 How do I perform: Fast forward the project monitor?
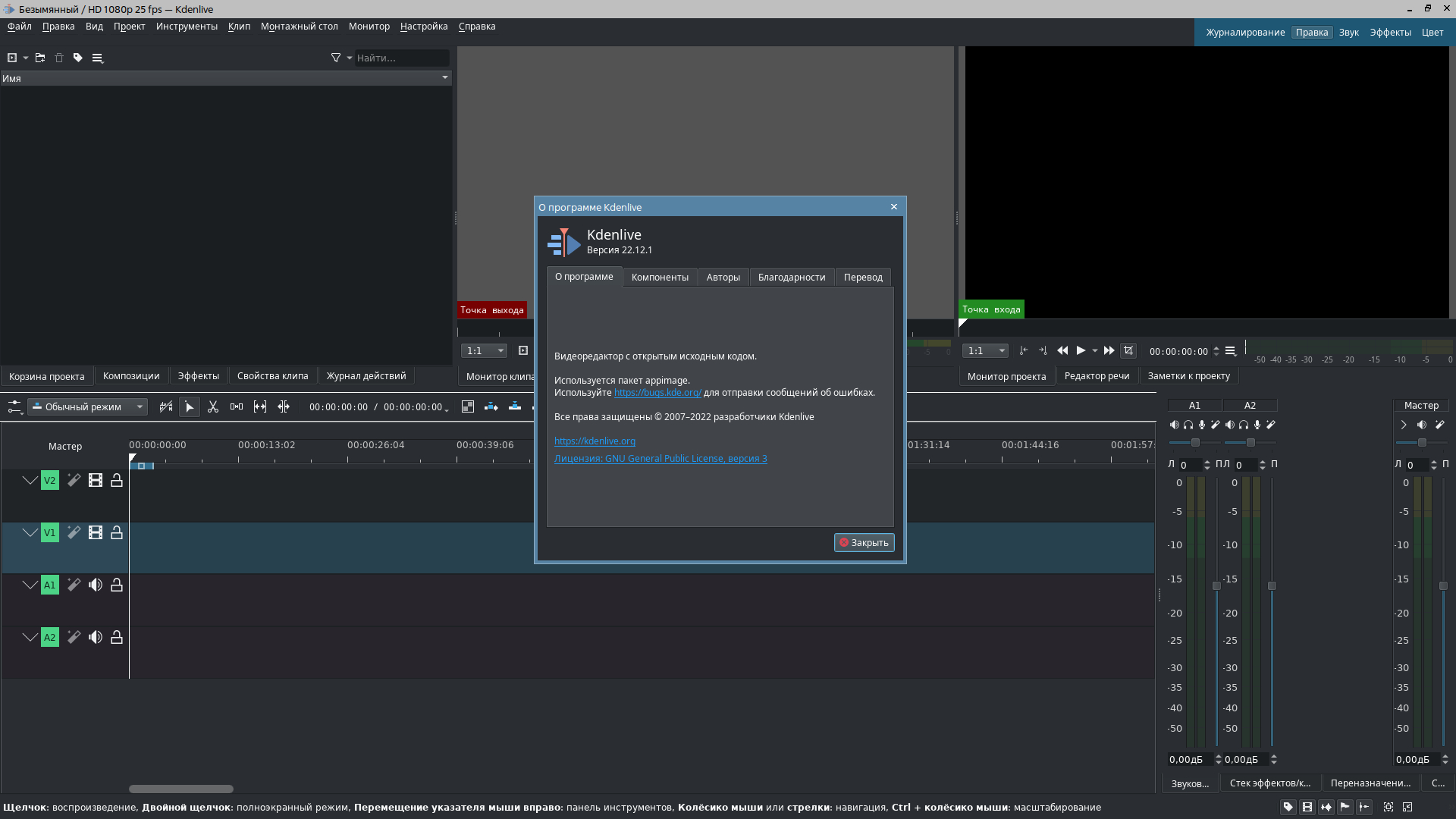(1109, 350)
